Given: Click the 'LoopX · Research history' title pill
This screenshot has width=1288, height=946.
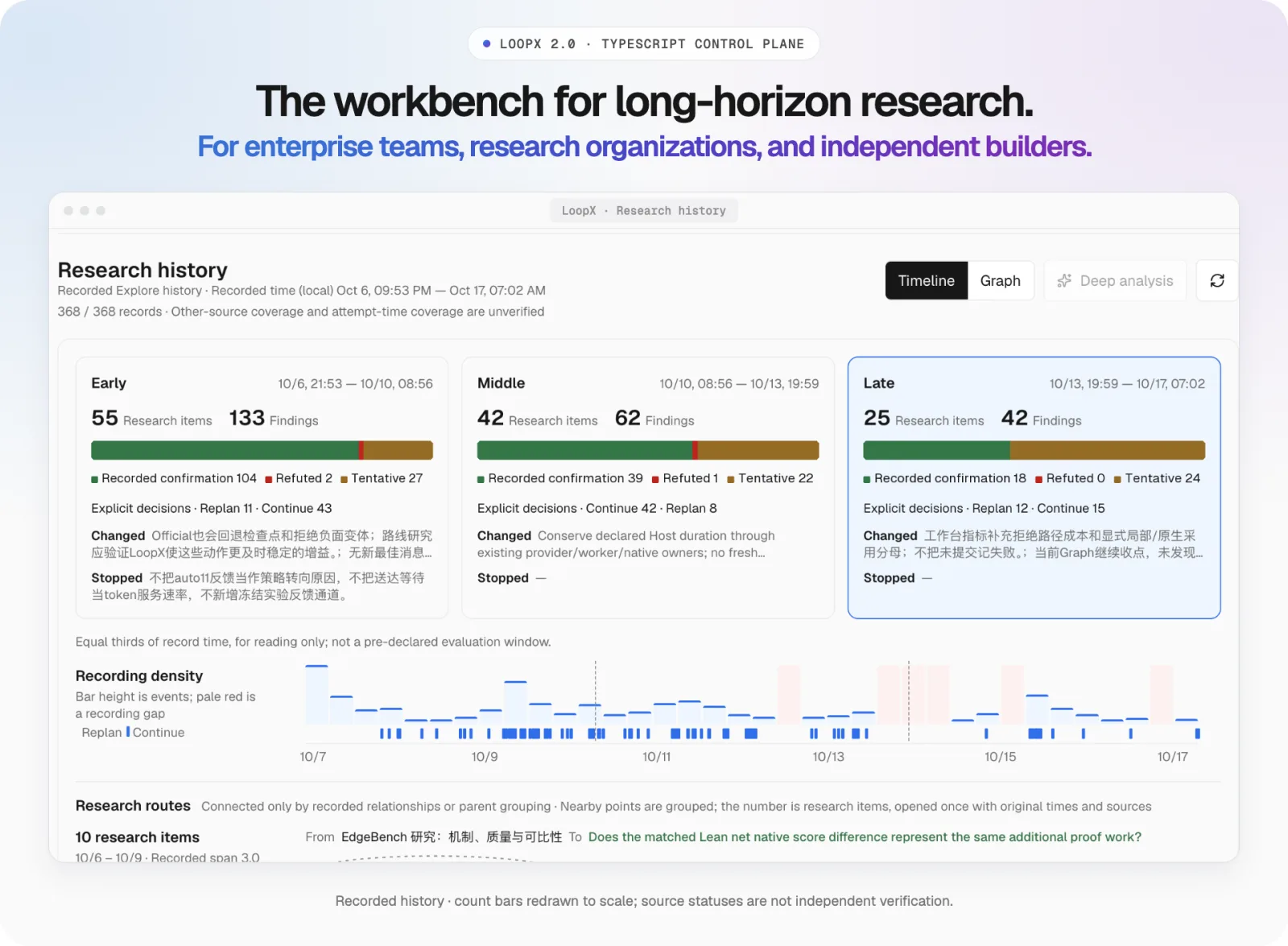Looking at the screenshot, I should tap(644, 211).
